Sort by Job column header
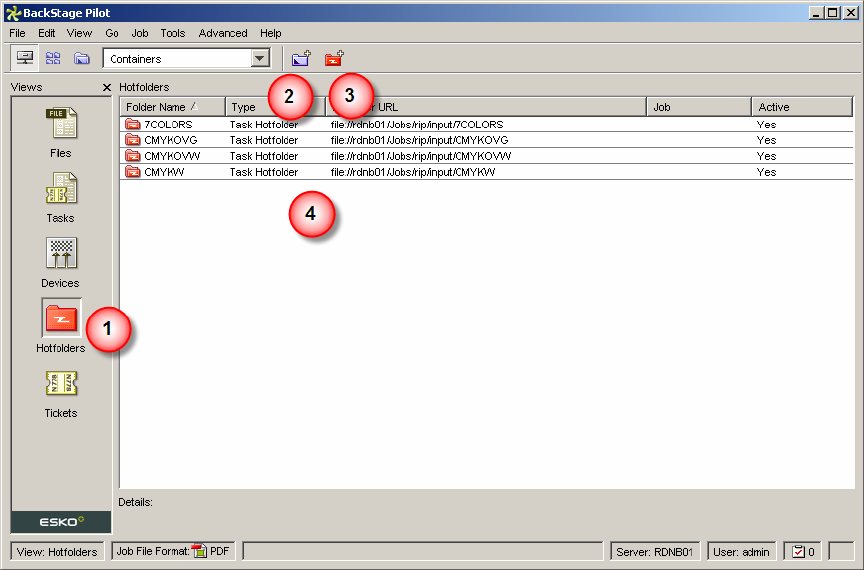 [699, 107]
